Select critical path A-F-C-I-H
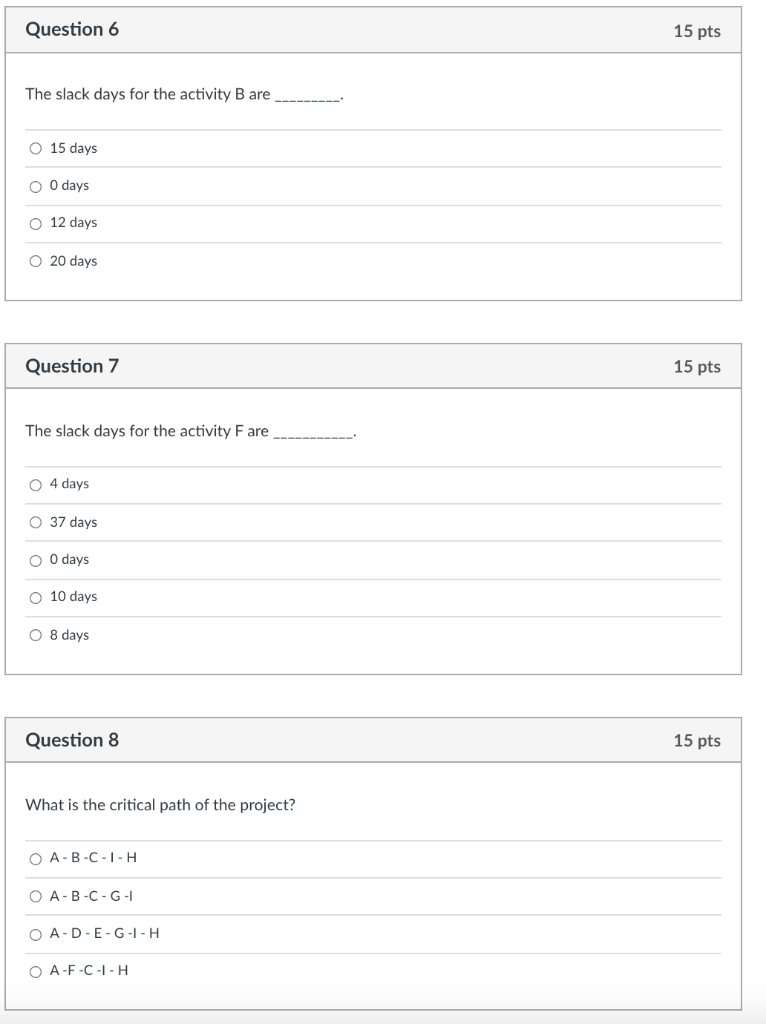The height and width of the screenshot is (1024, 766). click(36, 971)
